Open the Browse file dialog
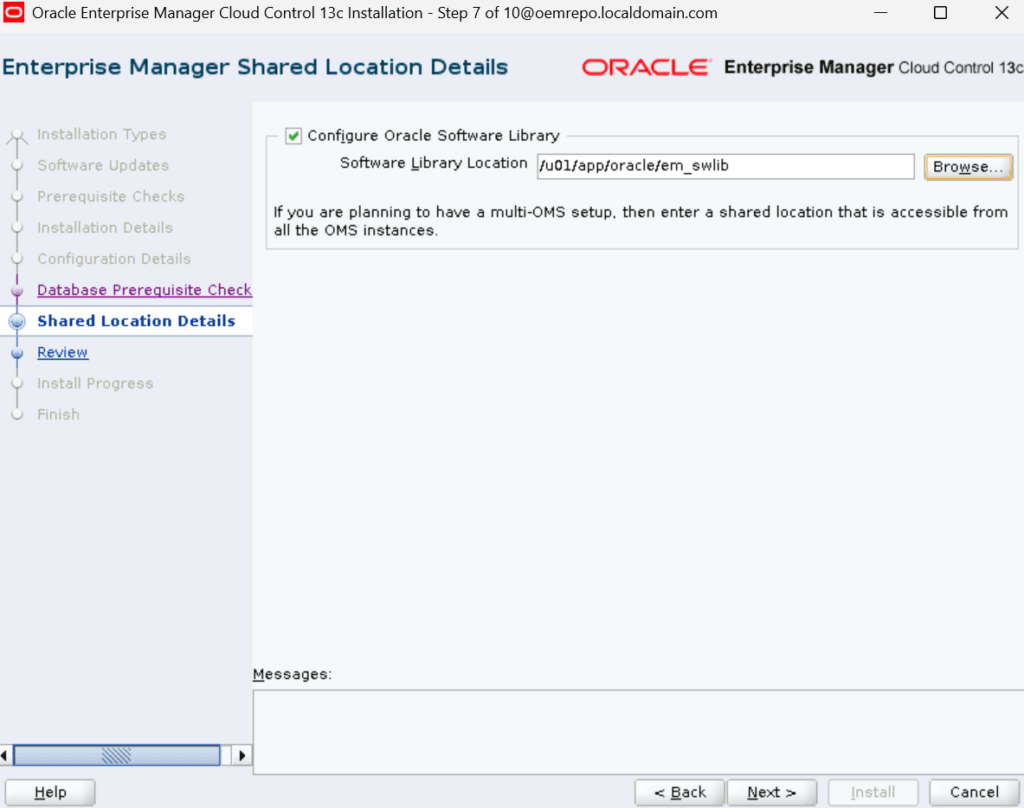This screenshot has width=1024, height=808. 968,167
